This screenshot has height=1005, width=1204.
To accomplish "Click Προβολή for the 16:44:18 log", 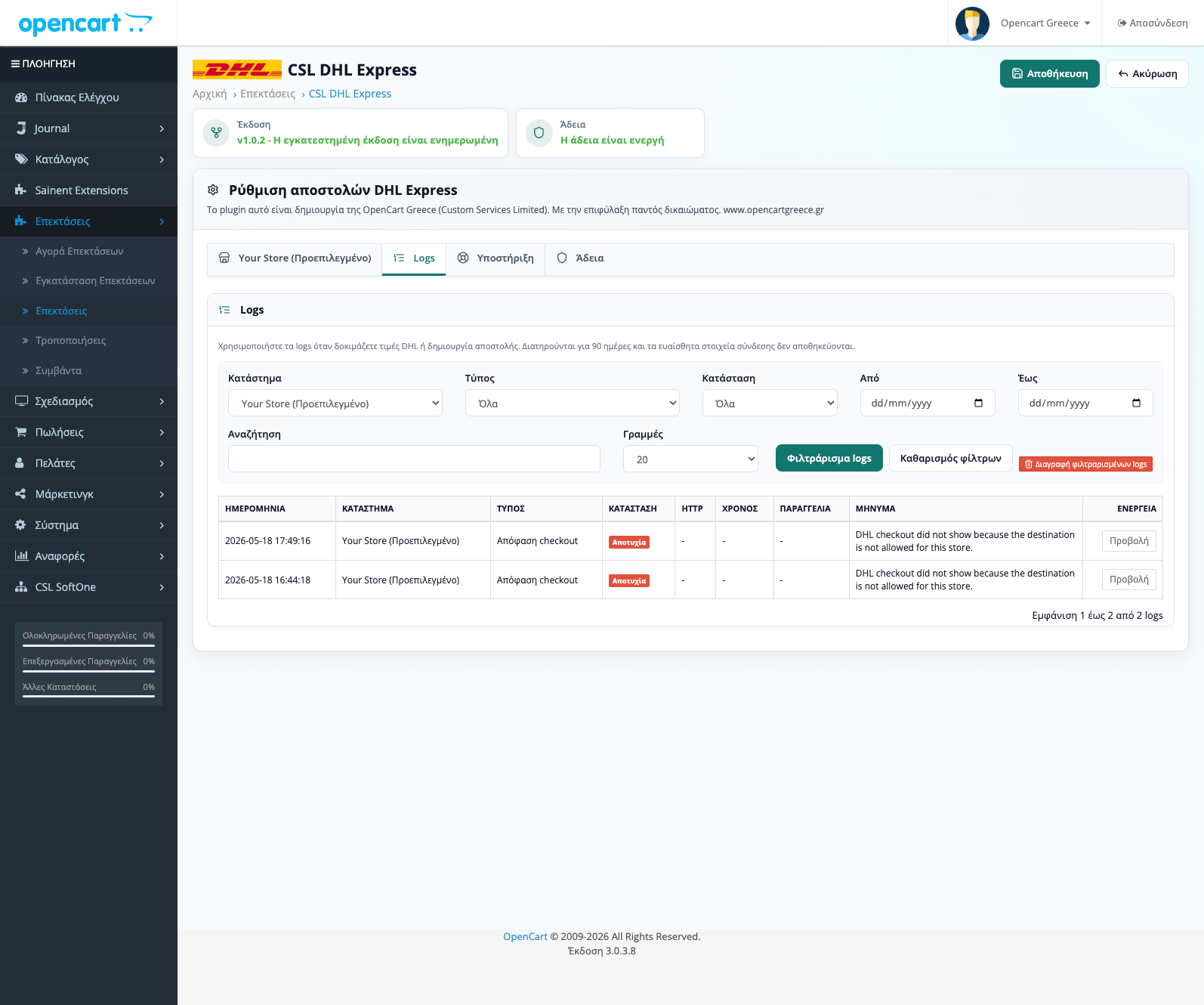I will tap(1129, 580).
